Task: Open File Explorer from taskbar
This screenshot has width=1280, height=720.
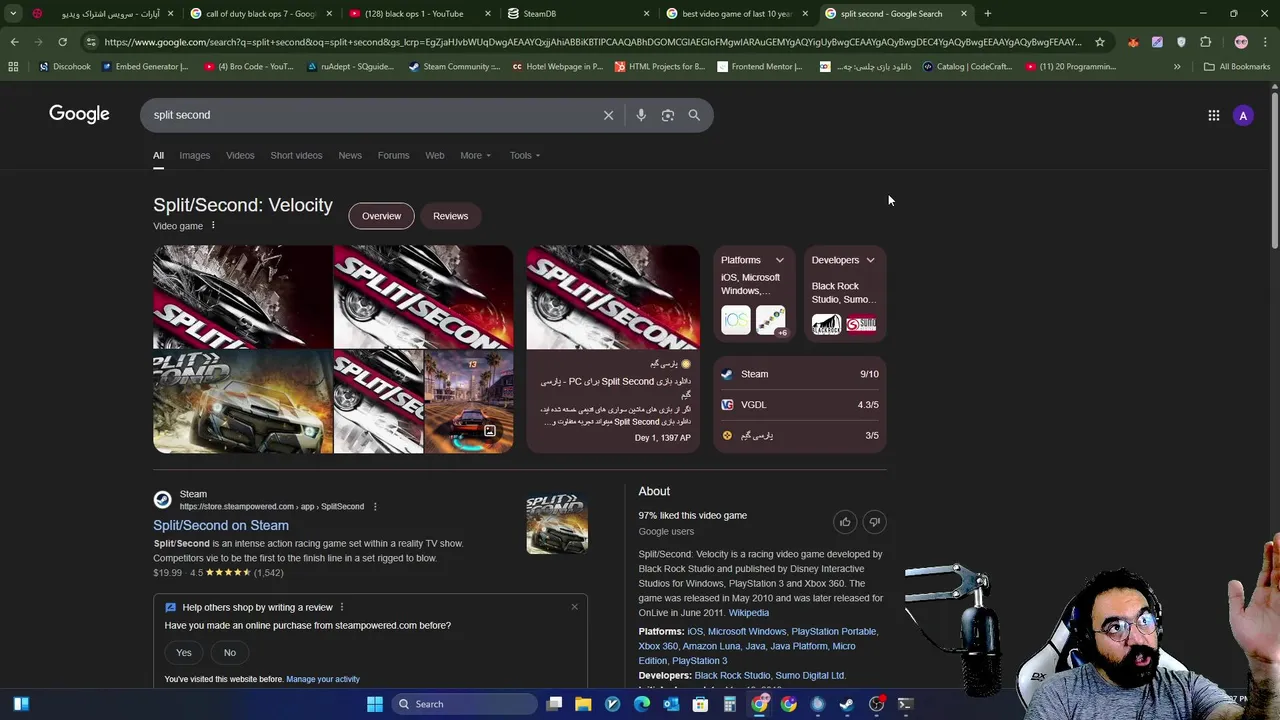Action: click(583, 704)
